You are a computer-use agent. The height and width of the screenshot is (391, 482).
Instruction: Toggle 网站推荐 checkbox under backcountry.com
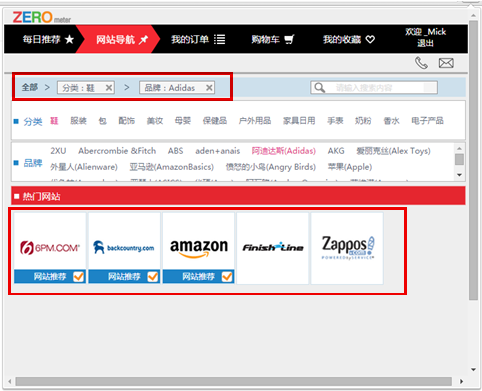pos(153,276)
